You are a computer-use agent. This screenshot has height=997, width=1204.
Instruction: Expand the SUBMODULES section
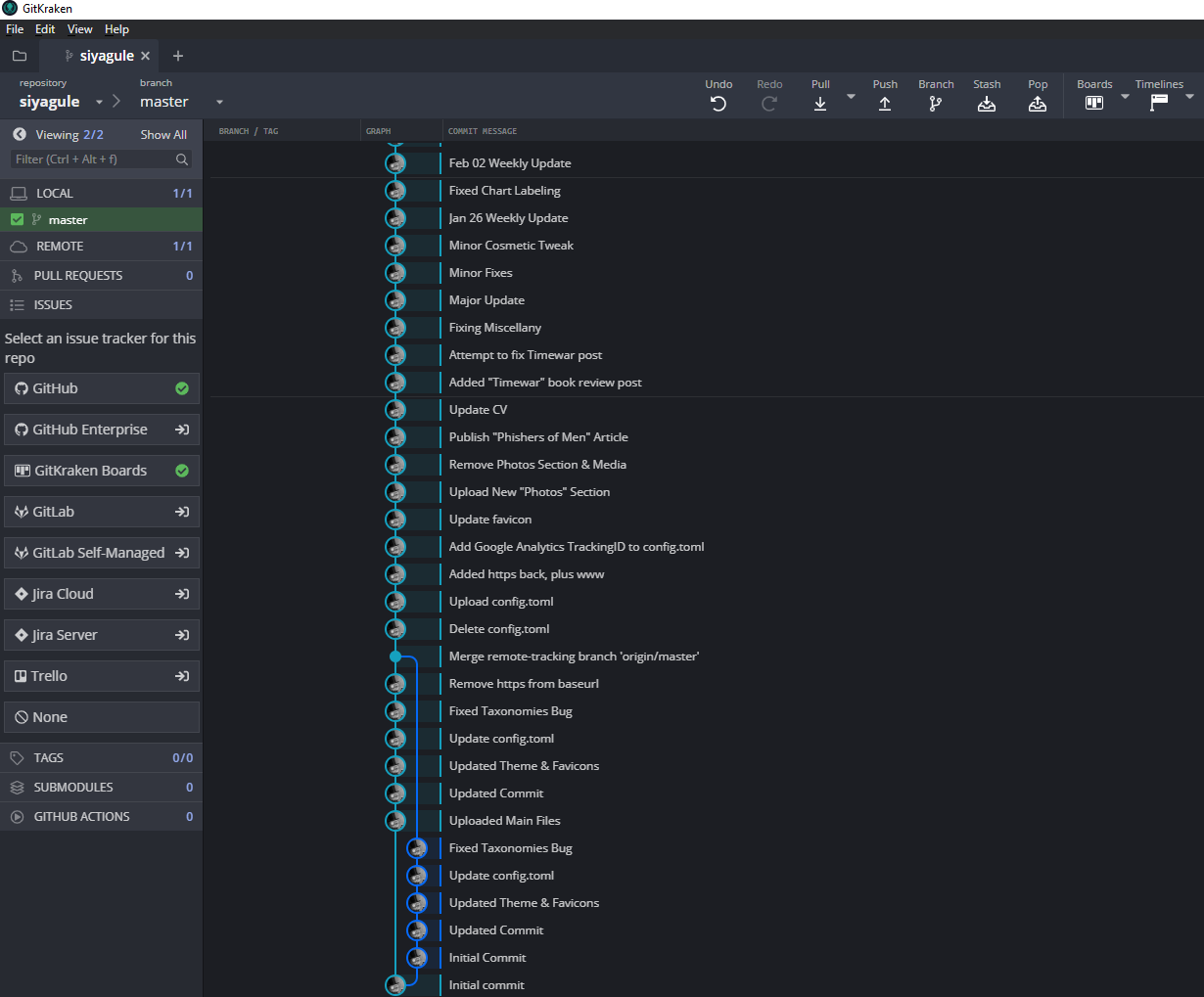point(102,787)
